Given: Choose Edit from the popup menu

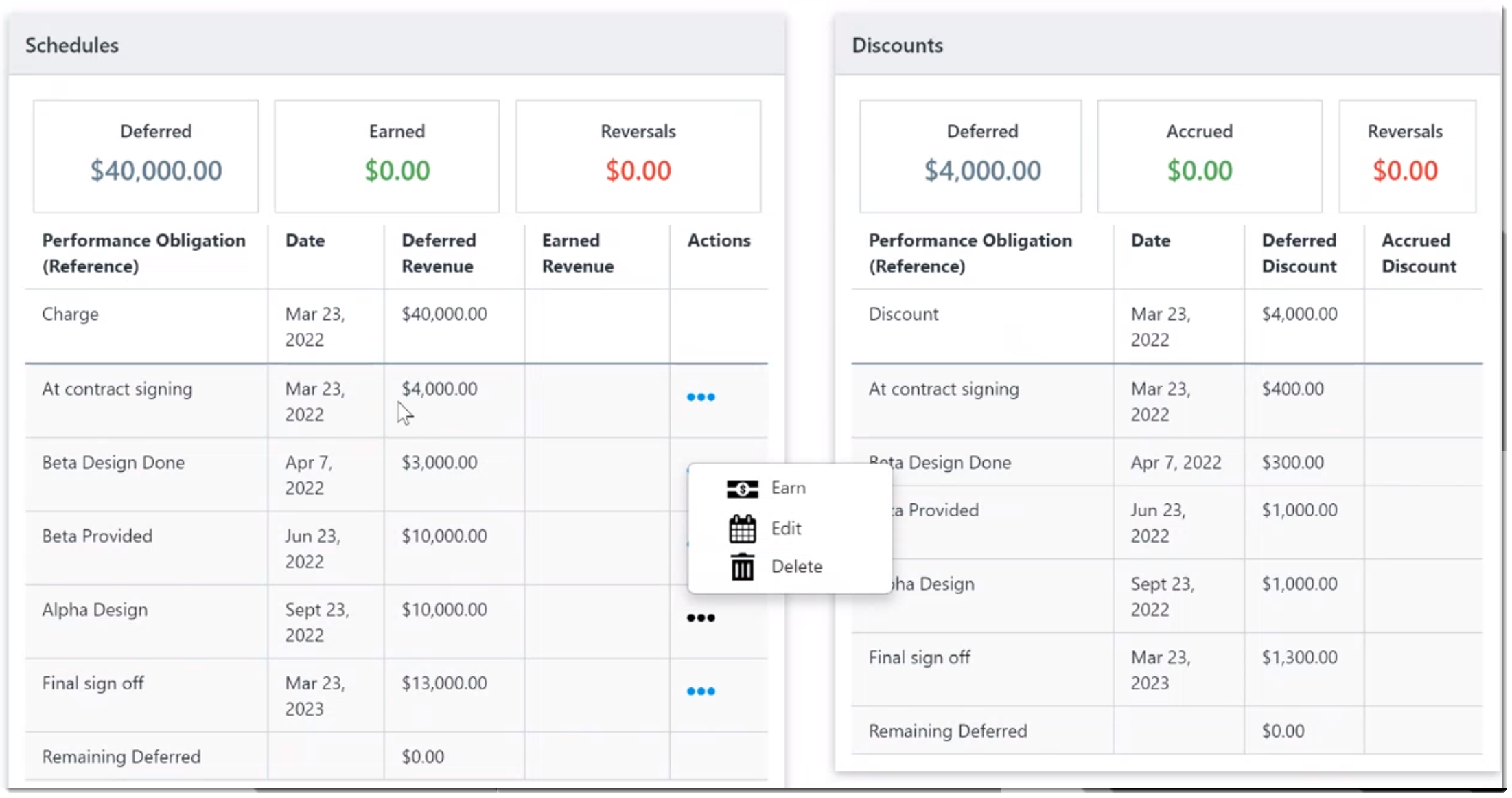Looking at the screenshot, I should 786,528.
